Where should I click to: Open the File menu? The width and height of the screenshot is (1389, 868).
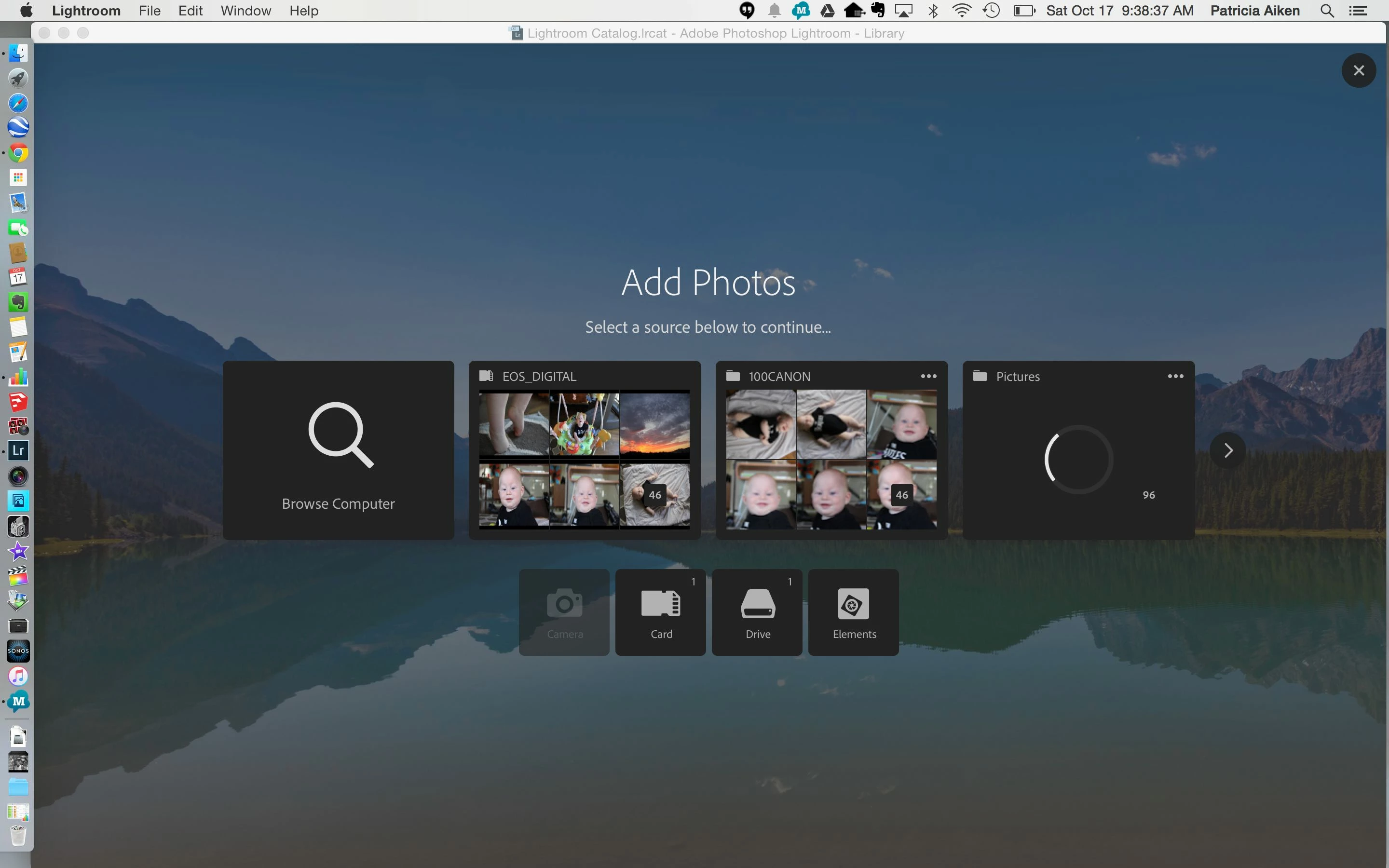pos(149,11)
